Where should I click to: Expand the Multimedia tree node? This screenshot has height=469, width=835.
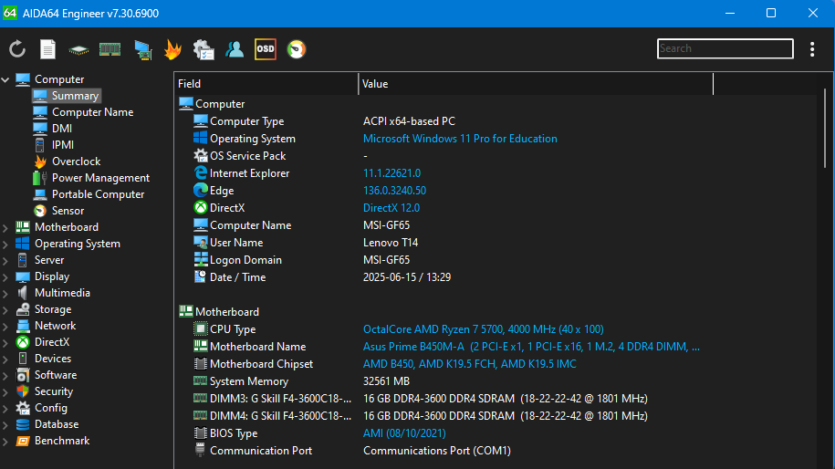point(5,294)
